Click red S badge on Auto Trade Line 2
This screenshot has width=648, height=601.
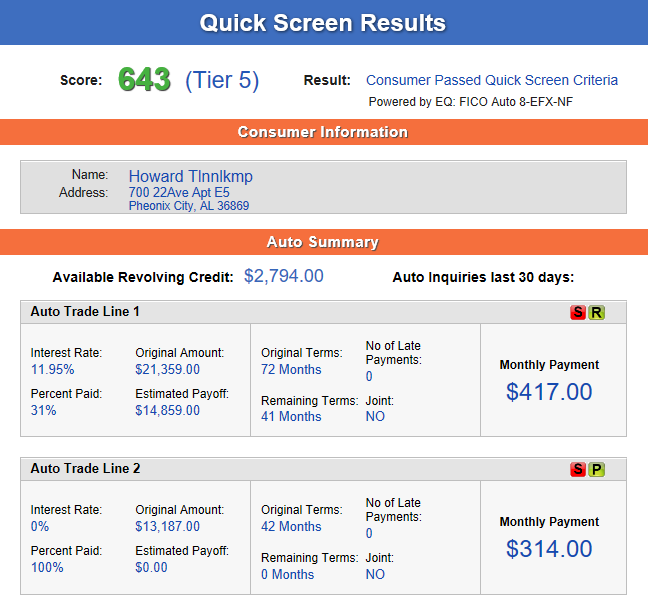[578, 470]
